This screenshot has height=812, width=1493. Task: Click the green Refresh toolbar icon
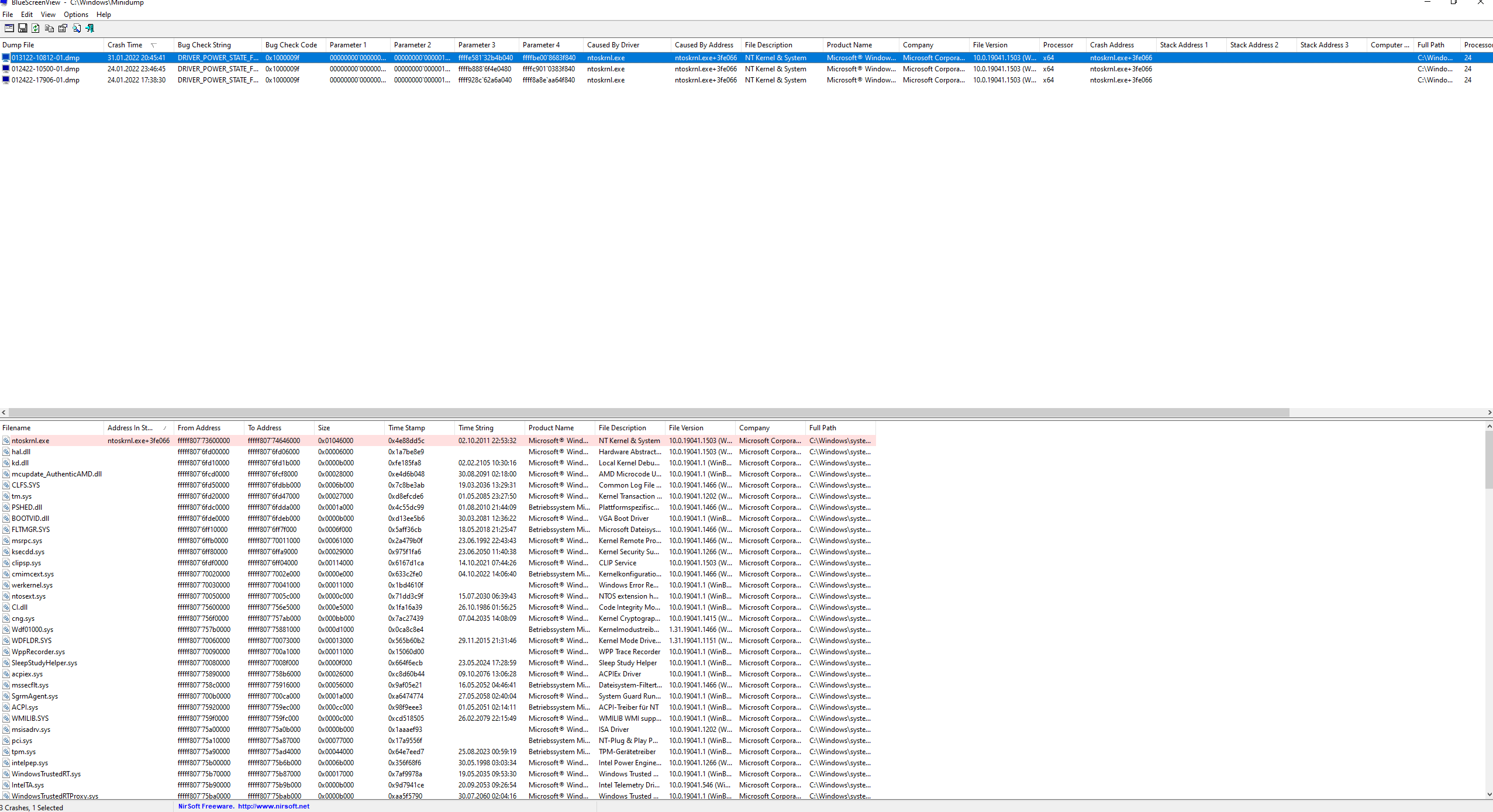pyautogui.click(x=36, y=28)
